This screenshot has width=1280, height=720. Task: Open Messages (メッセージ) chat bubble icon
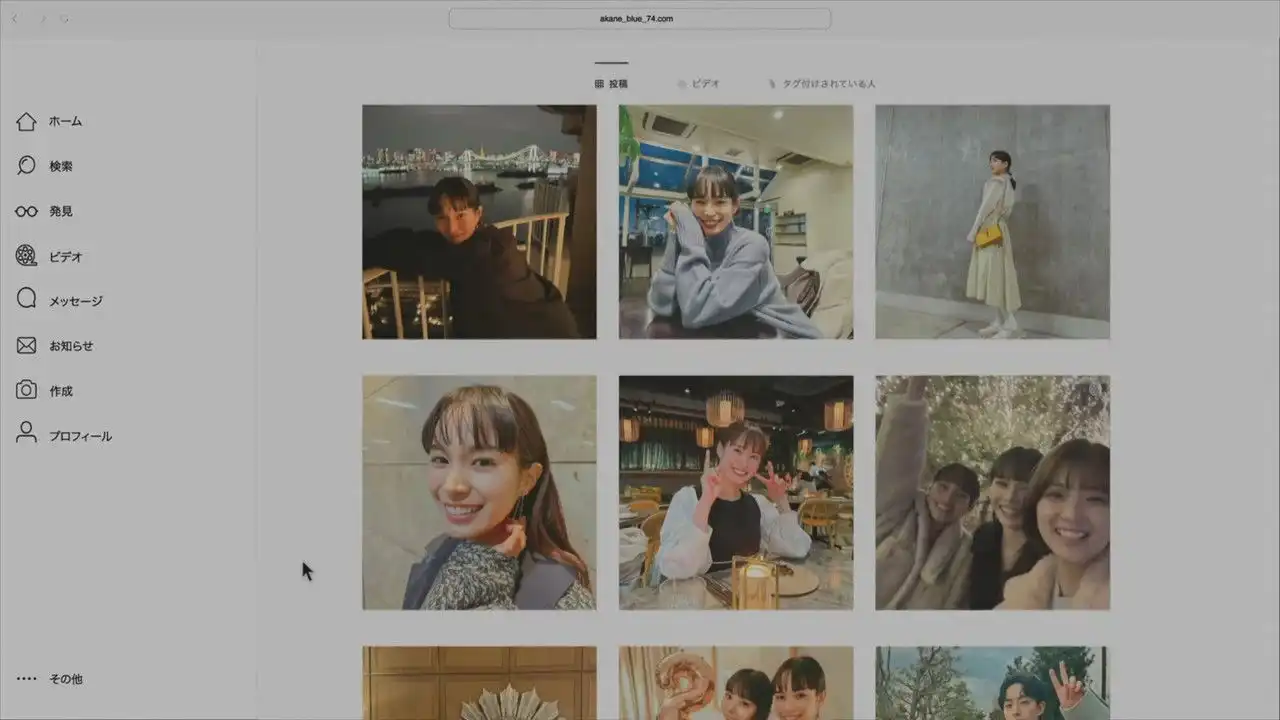27,300
